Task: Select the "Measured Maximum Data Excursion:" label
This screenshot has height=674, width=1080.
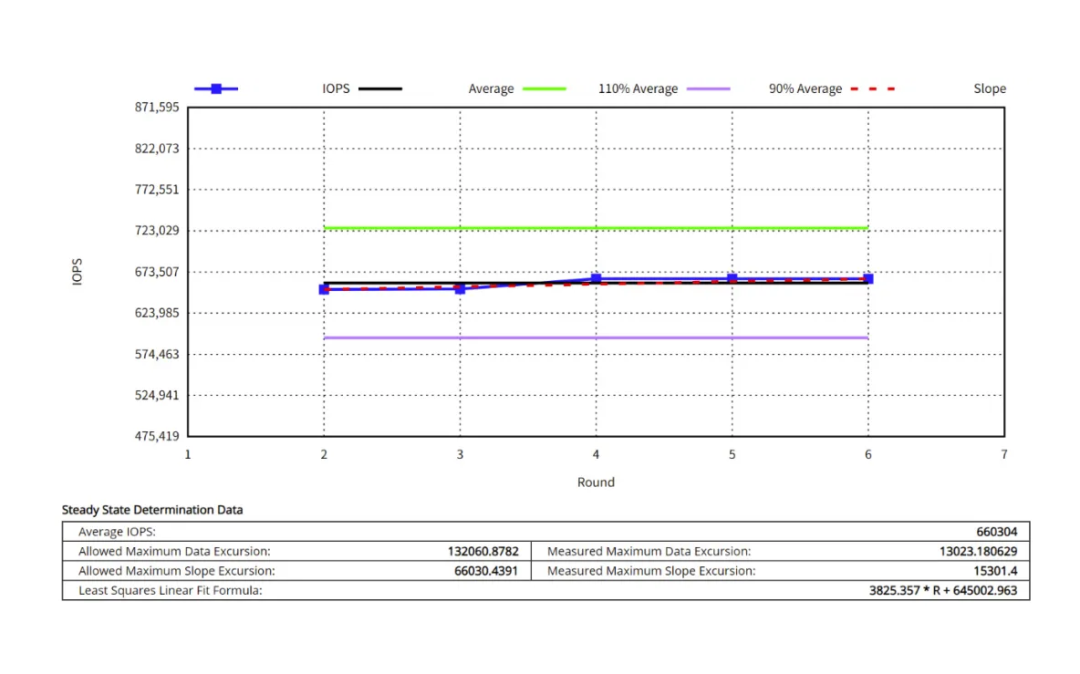Action: pyautogui.click(x=649, y=551)
